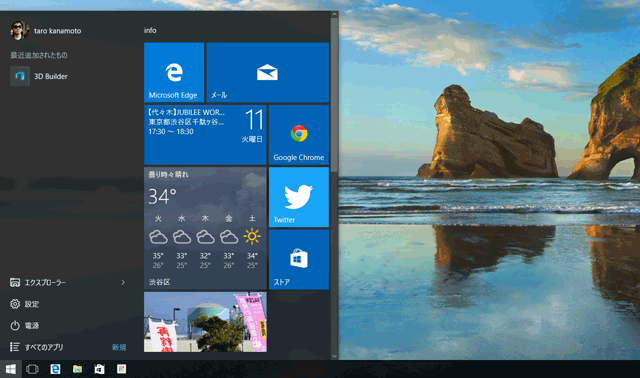Open Task View on the taskbar
The height and width of the screenshot is (378, 640).
pos(32,369)
